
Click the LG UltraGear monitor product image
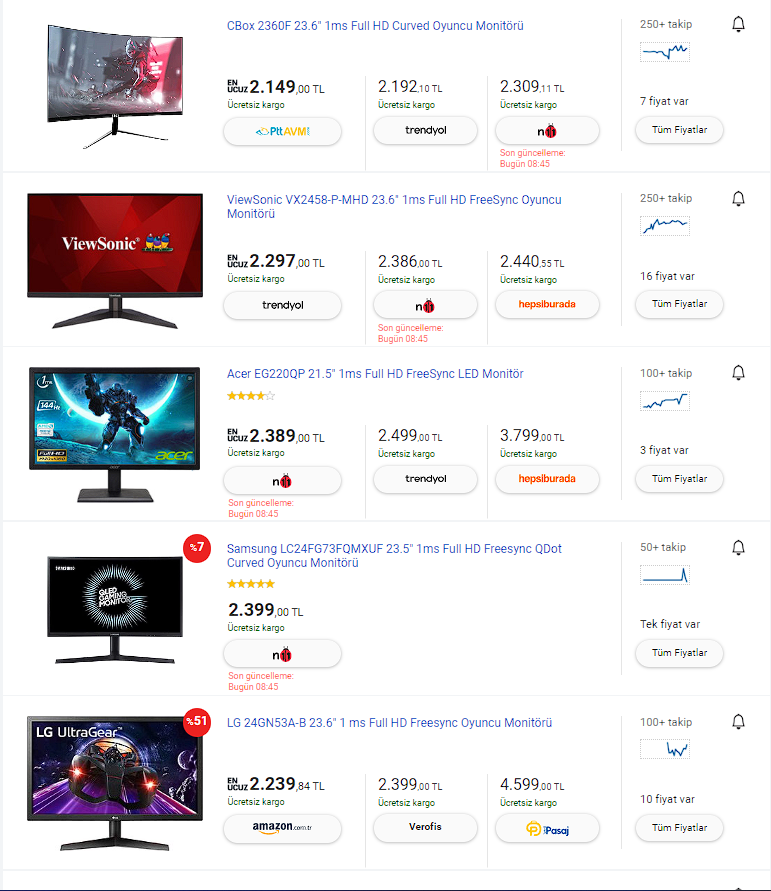(x=115, y=783)
